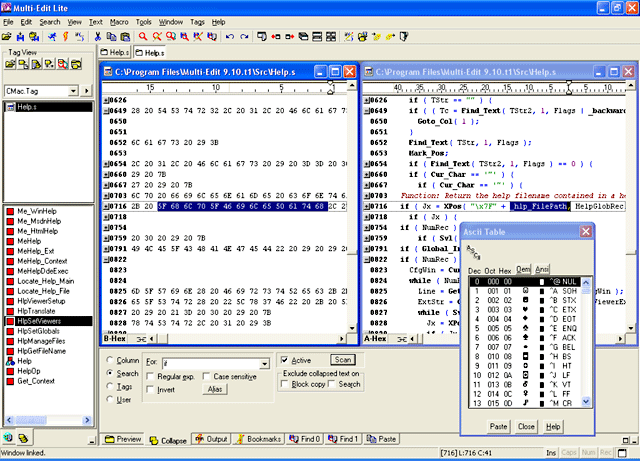Enable the Regular exp. checkbox

coord(150,376)
